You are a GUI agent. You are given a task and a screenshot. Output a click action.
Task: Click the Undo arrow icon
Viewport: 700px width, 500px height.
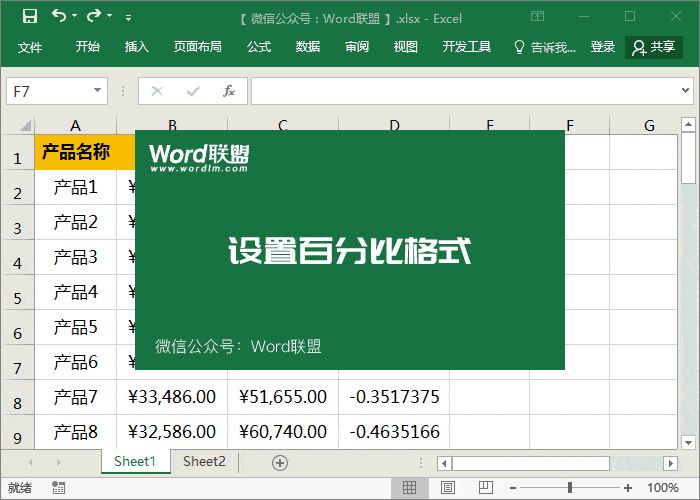point(59,16)
